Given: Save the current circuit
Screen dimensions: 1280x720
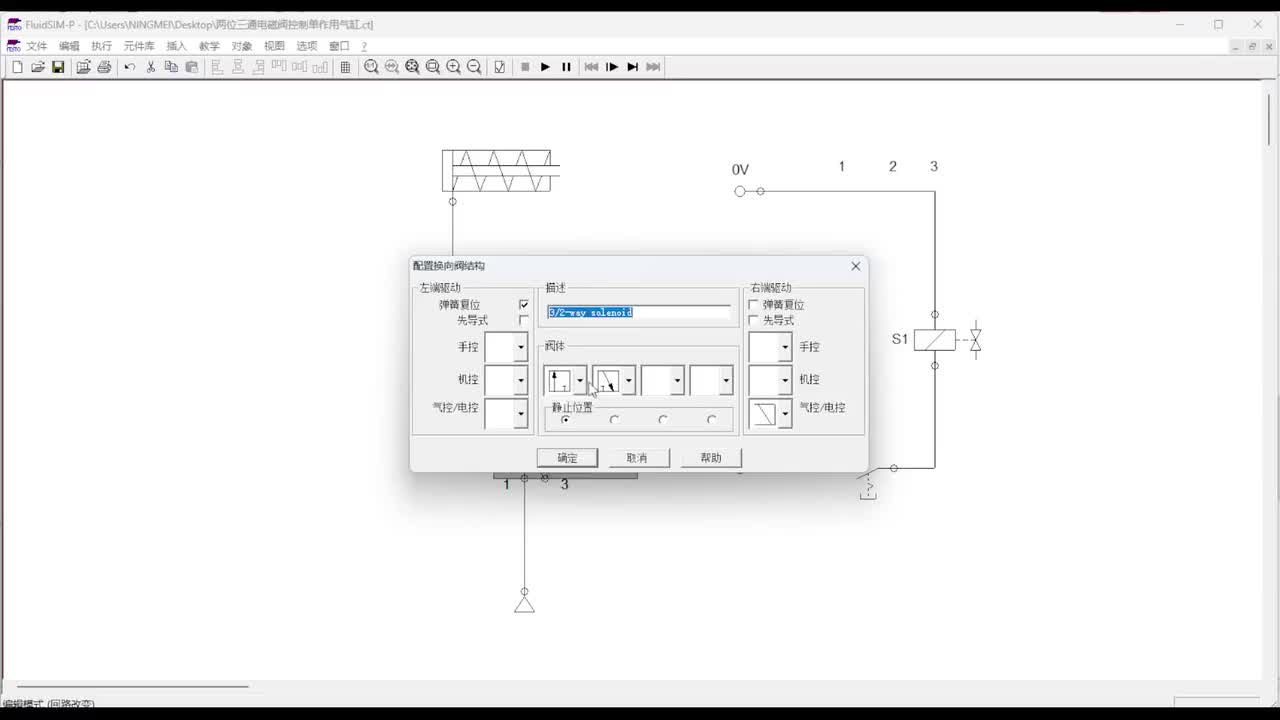Looking at the screenshot, I should click(x=58, y=67).
